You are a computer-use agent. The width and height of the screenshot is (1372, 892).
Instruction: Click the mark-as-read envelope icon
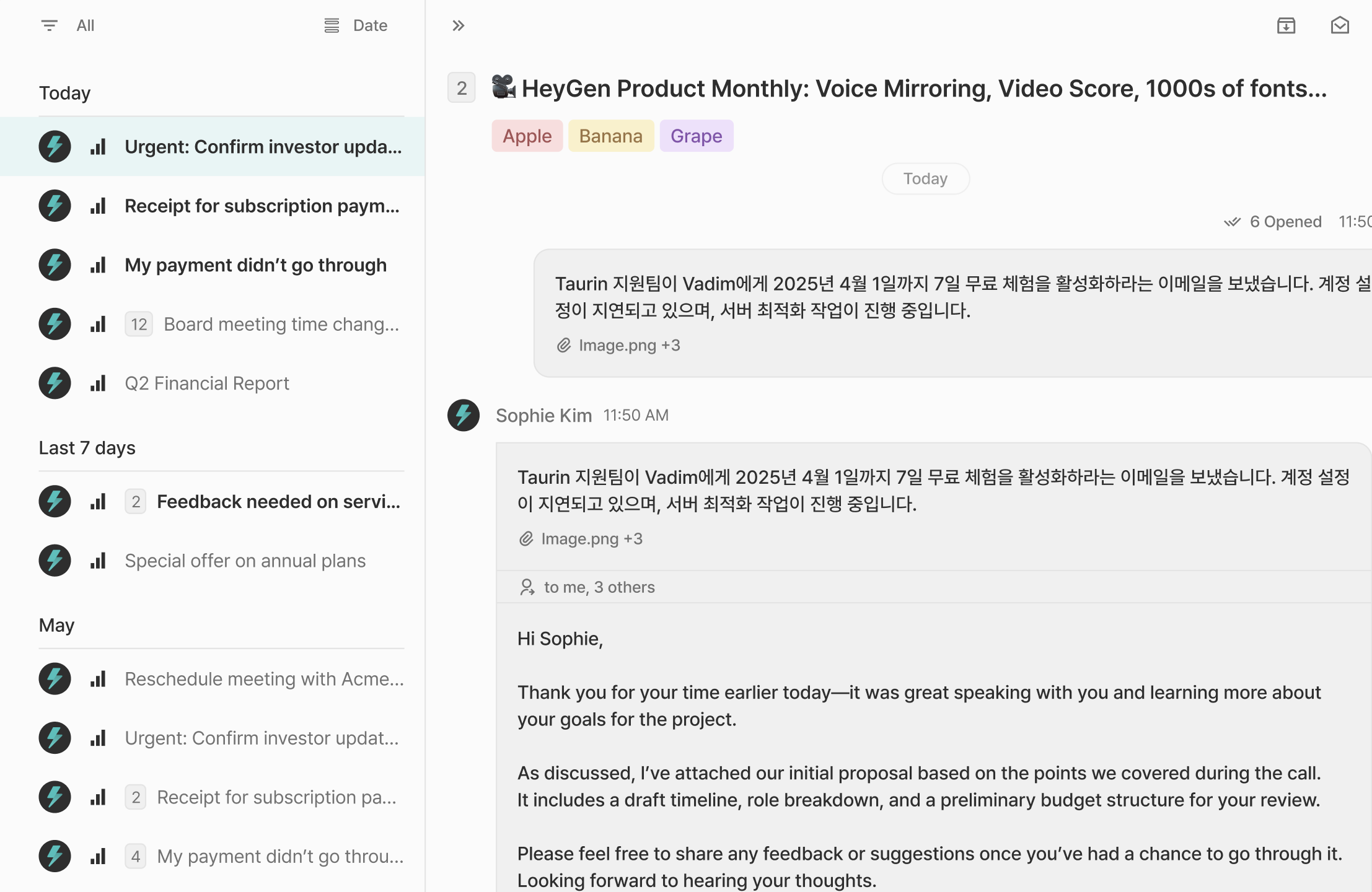point(1340,25)
